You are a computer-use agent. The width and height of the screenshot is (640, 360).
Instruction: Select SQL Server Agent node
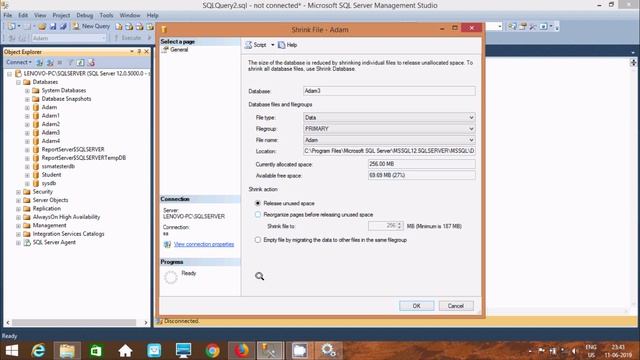(x=54, y=242)
